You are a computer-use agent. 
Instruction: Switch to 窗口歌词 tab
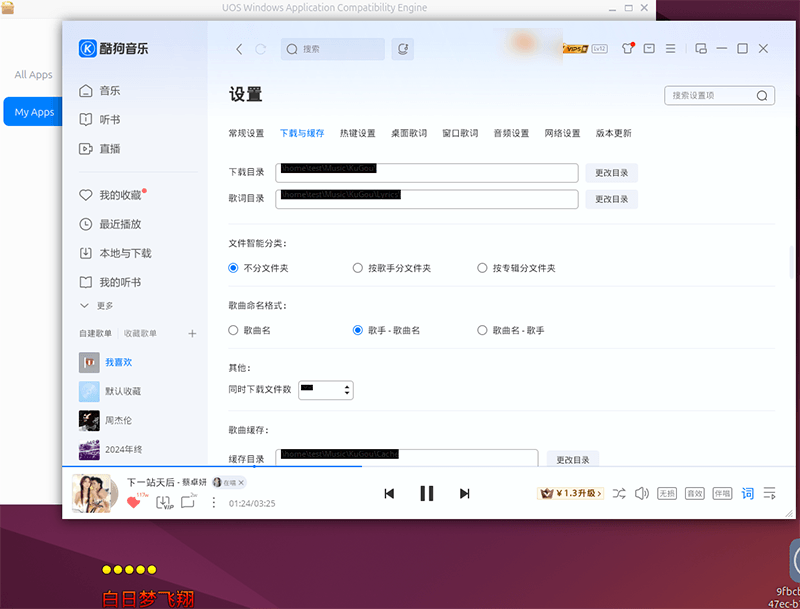pyautogui.click(x=460, y=133)
